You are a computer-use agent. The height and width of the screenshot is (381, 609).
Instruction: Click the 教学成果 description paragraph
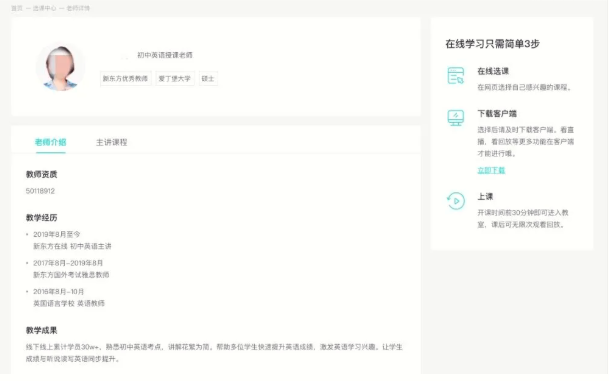(x=214, y=353)
